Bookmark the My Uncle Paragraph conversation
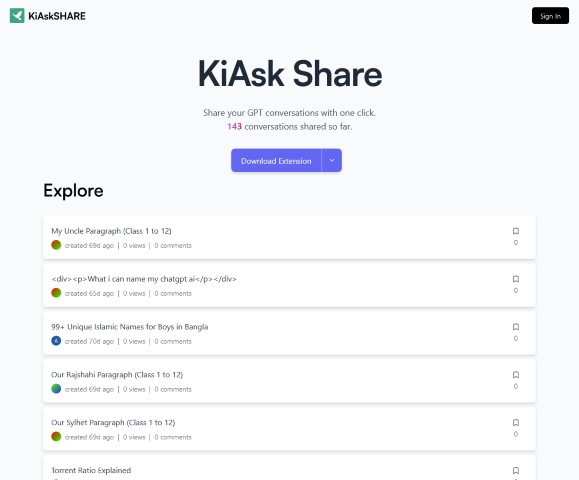This screenshot has height=480, width=579. pyautogui.click(x=516, y=231)
